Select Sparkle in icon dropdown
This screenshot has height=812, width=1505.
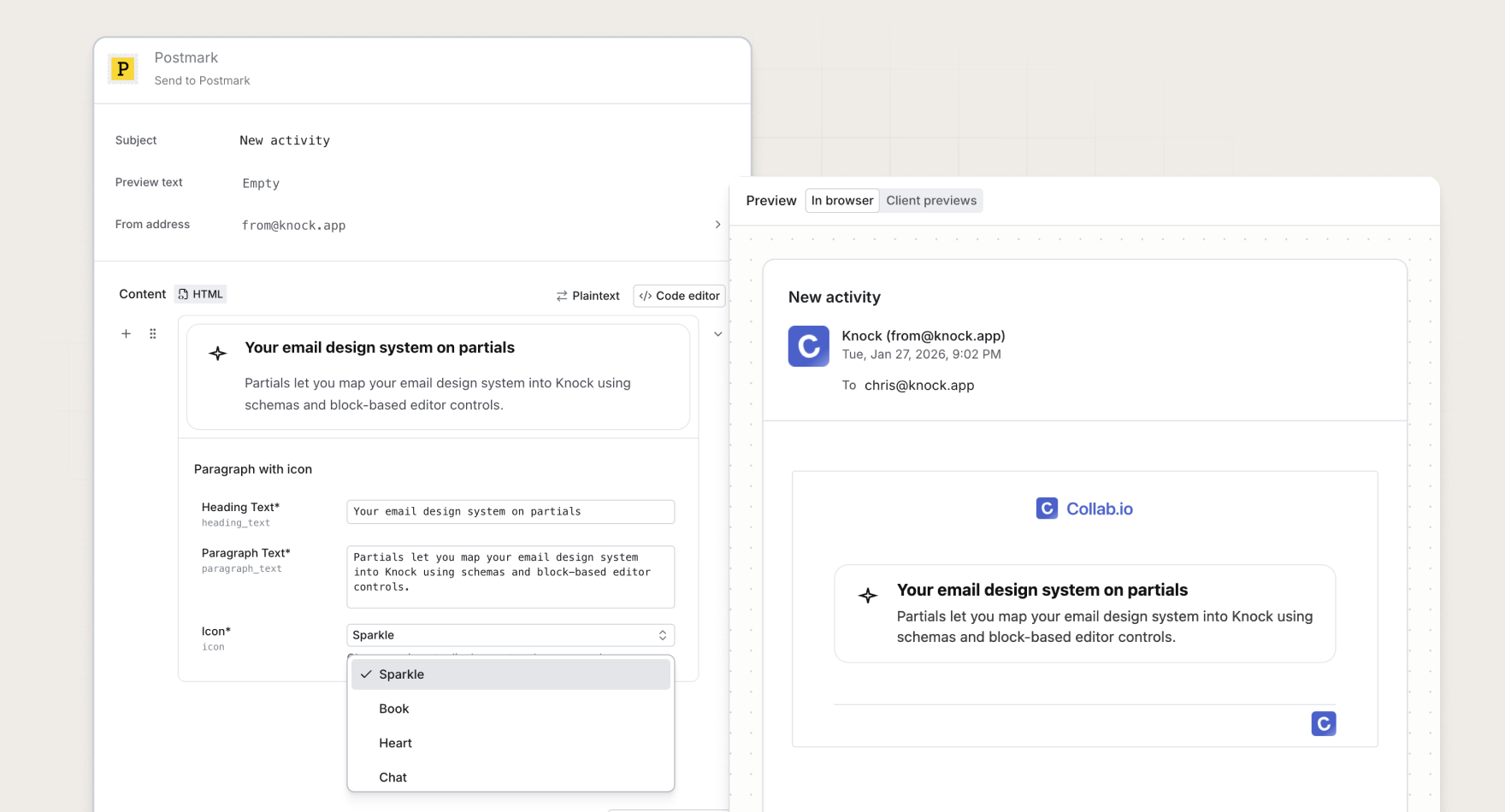[x=511, y=674]
